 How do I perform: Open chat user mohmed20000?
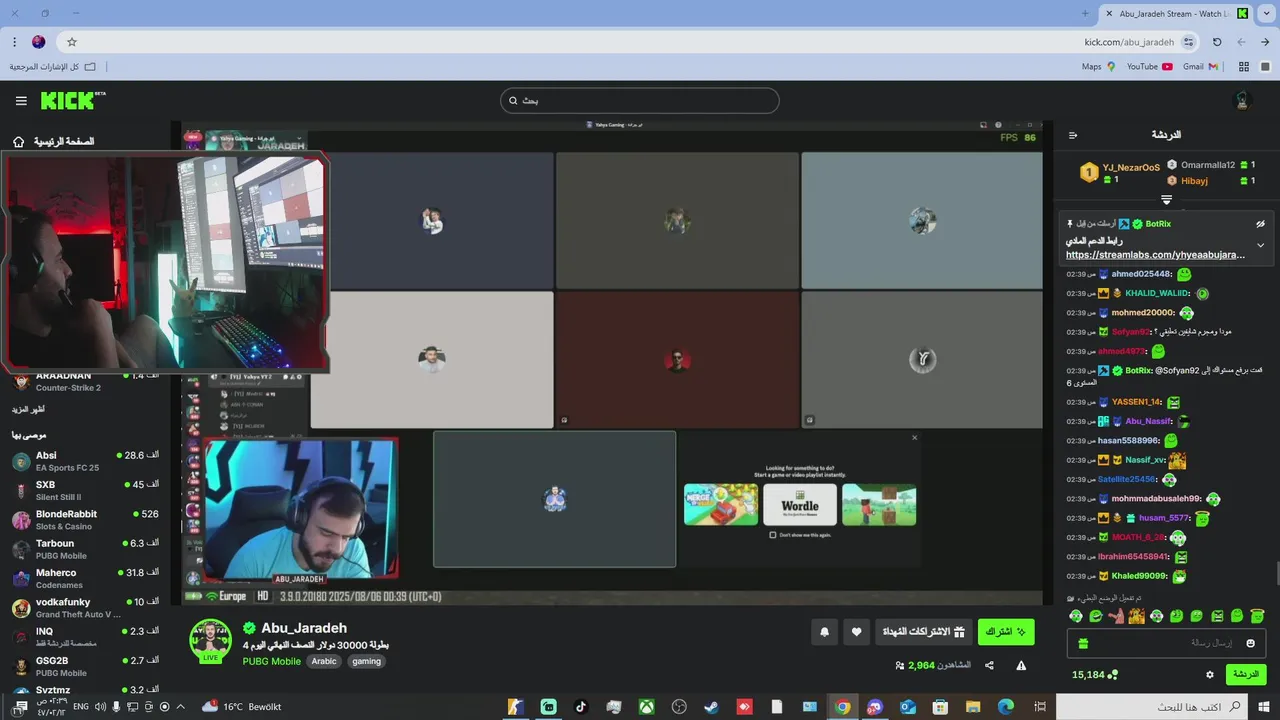click(1142, 313)
